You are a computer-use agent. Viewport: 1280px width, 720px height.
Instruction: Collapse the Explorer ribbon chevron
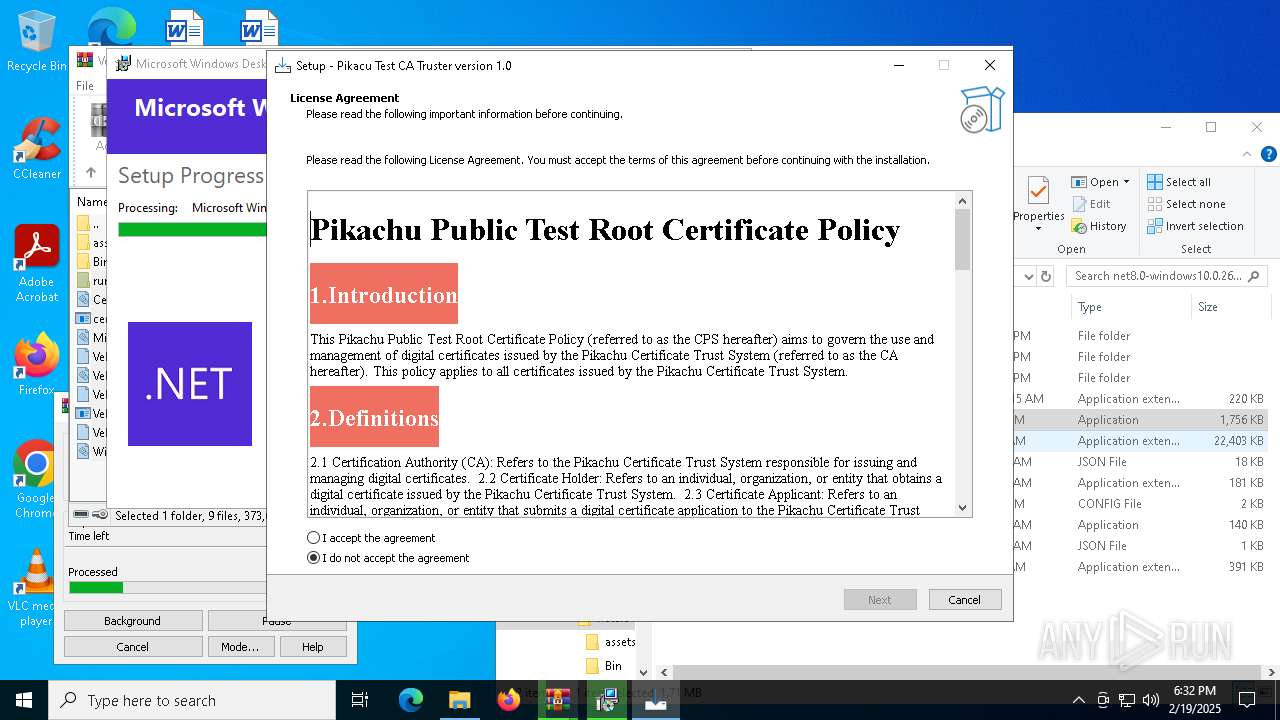pyautogui.click(x=1247, y=154)
